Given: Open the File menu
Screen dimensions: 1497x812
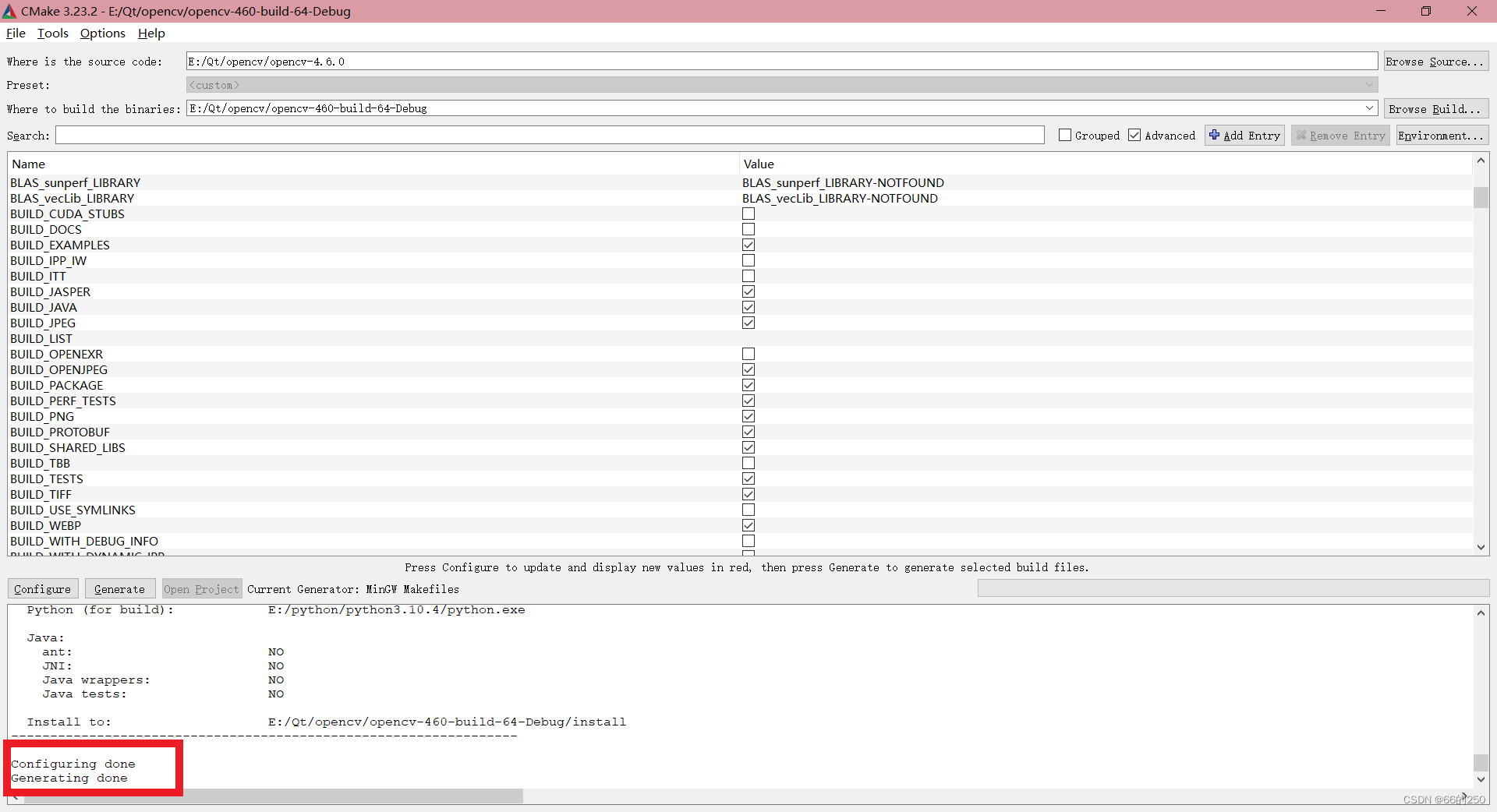Looking at the screenshot, I should click(x=16, y=33).
